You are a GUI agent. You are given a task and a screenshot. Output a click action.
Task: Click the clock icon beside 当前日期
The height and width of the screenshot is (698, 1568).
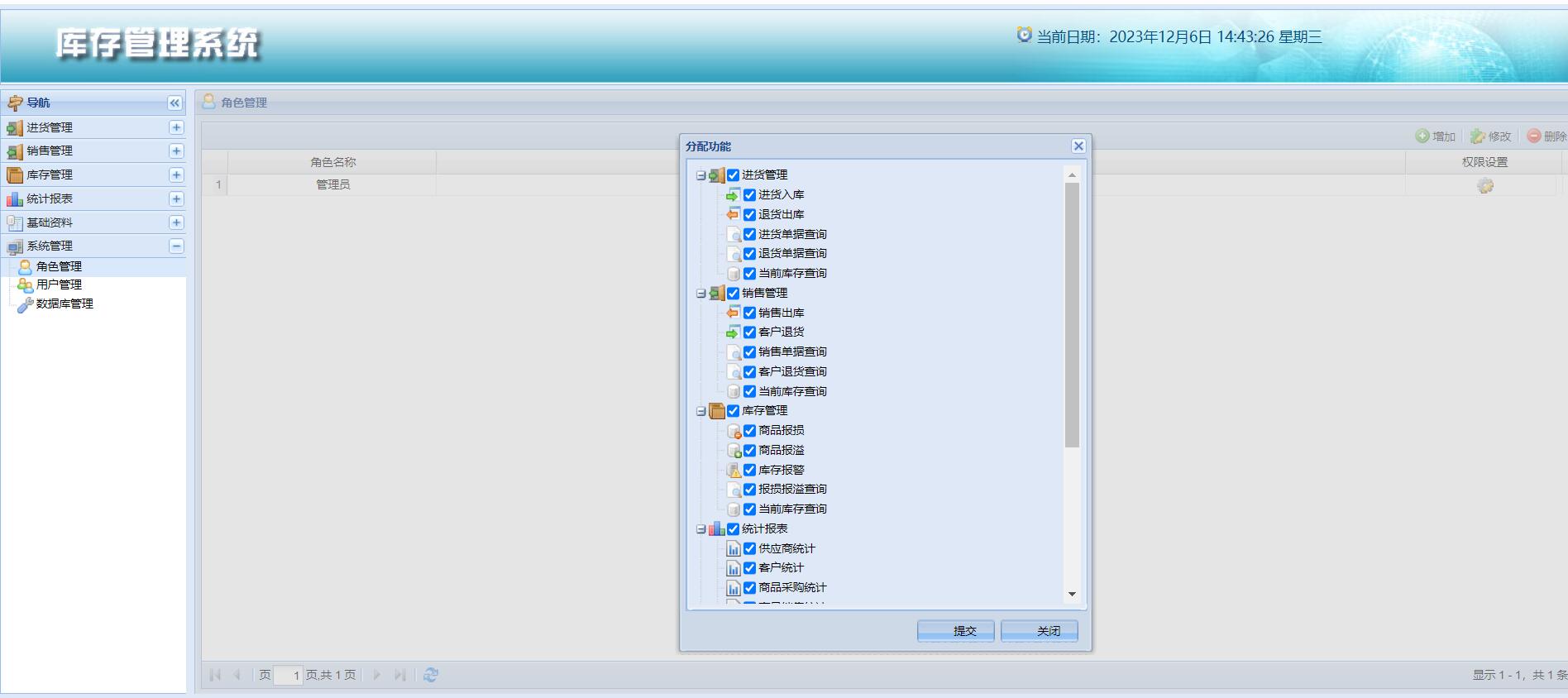pyautogui.click(x=1025, y=35)
